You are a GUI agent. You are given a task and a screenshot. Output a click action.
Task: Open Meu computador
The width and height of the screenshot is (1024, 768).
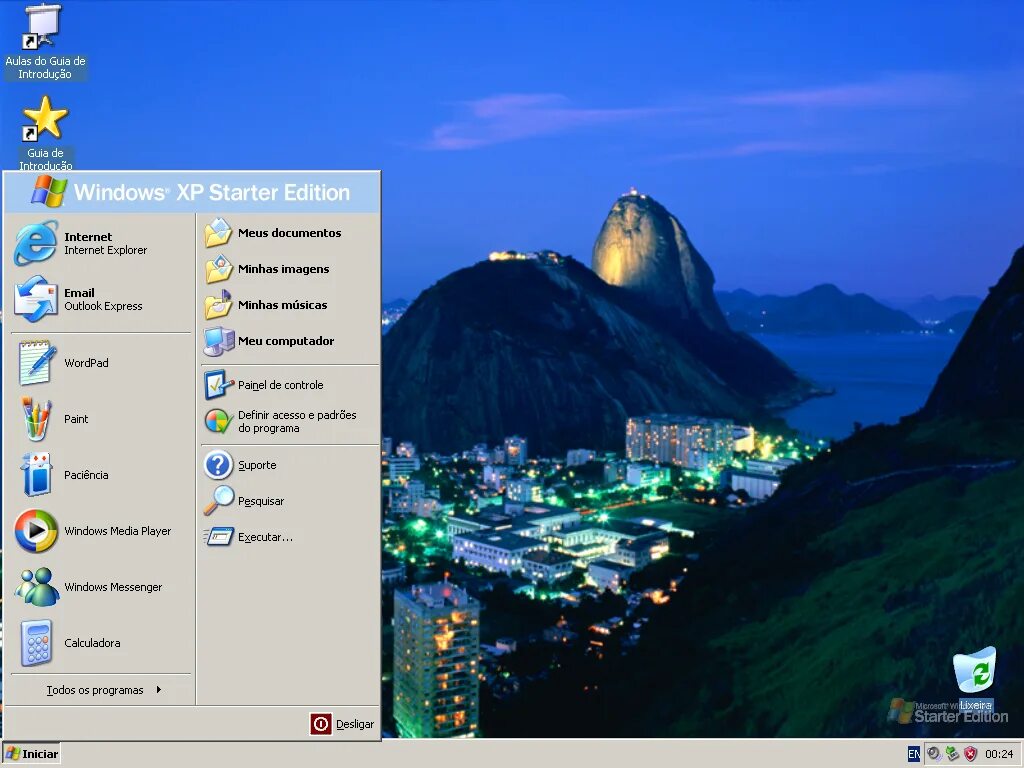coord(289,341)
